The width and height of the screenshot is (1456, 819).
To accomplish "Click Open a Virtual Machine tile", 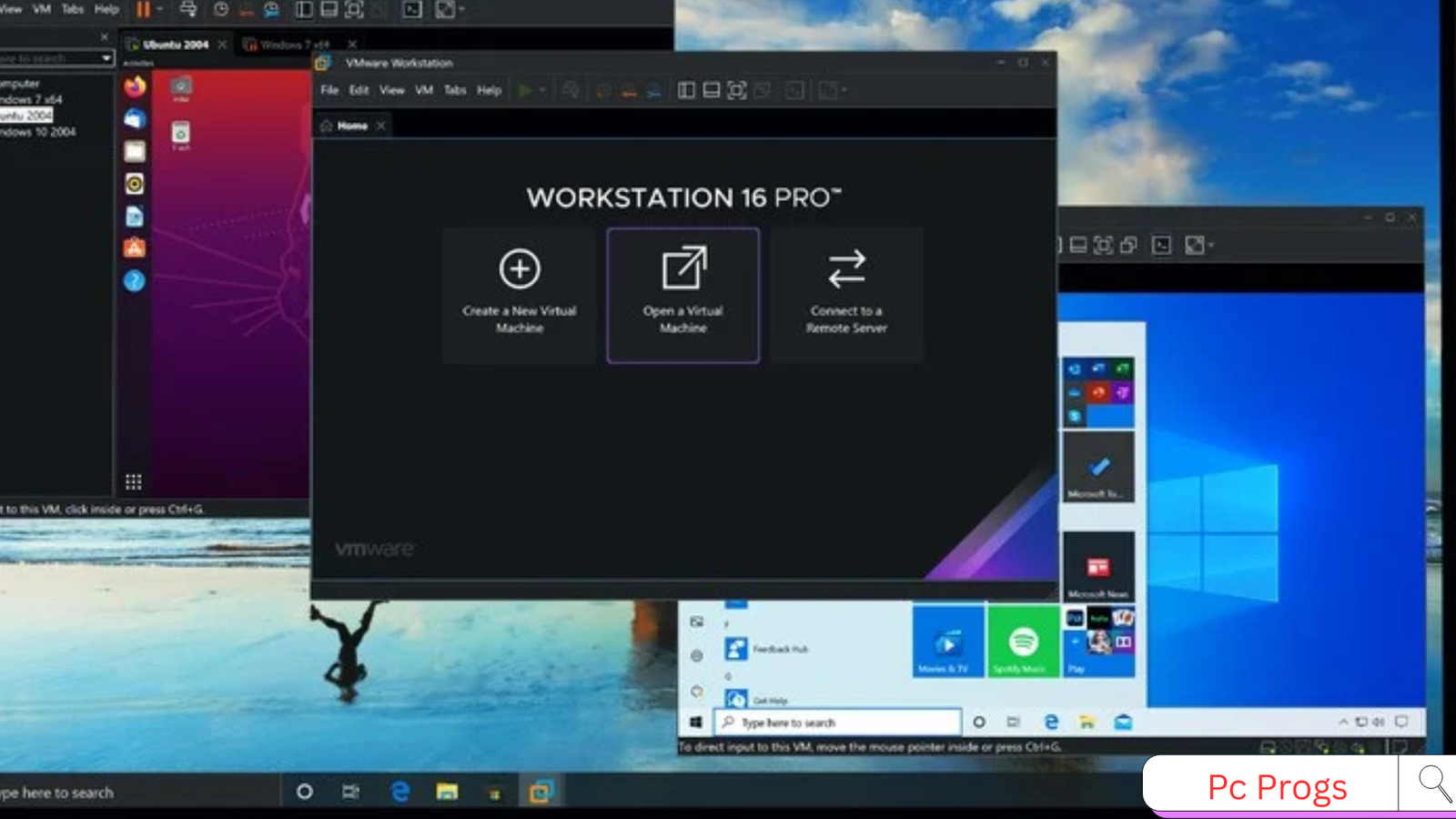I will 683,296.
